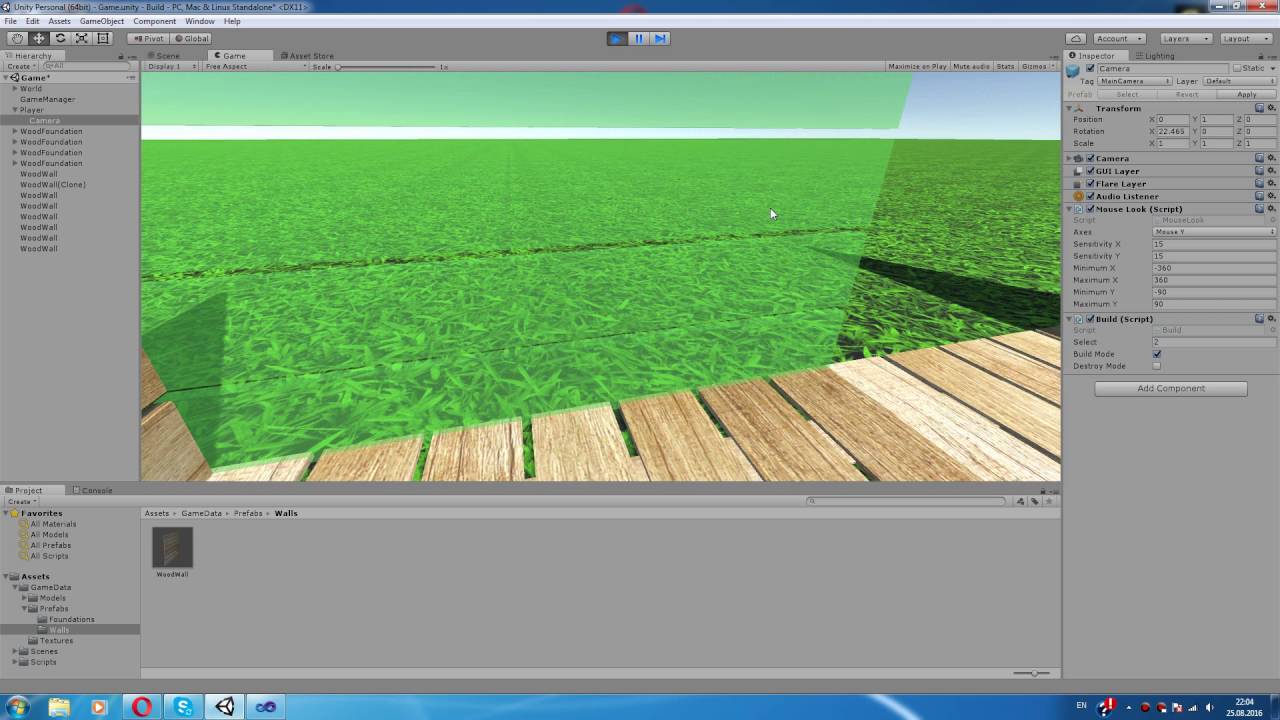
Task: Expand the World object in Hierarchy
Action: pos(15,88)
